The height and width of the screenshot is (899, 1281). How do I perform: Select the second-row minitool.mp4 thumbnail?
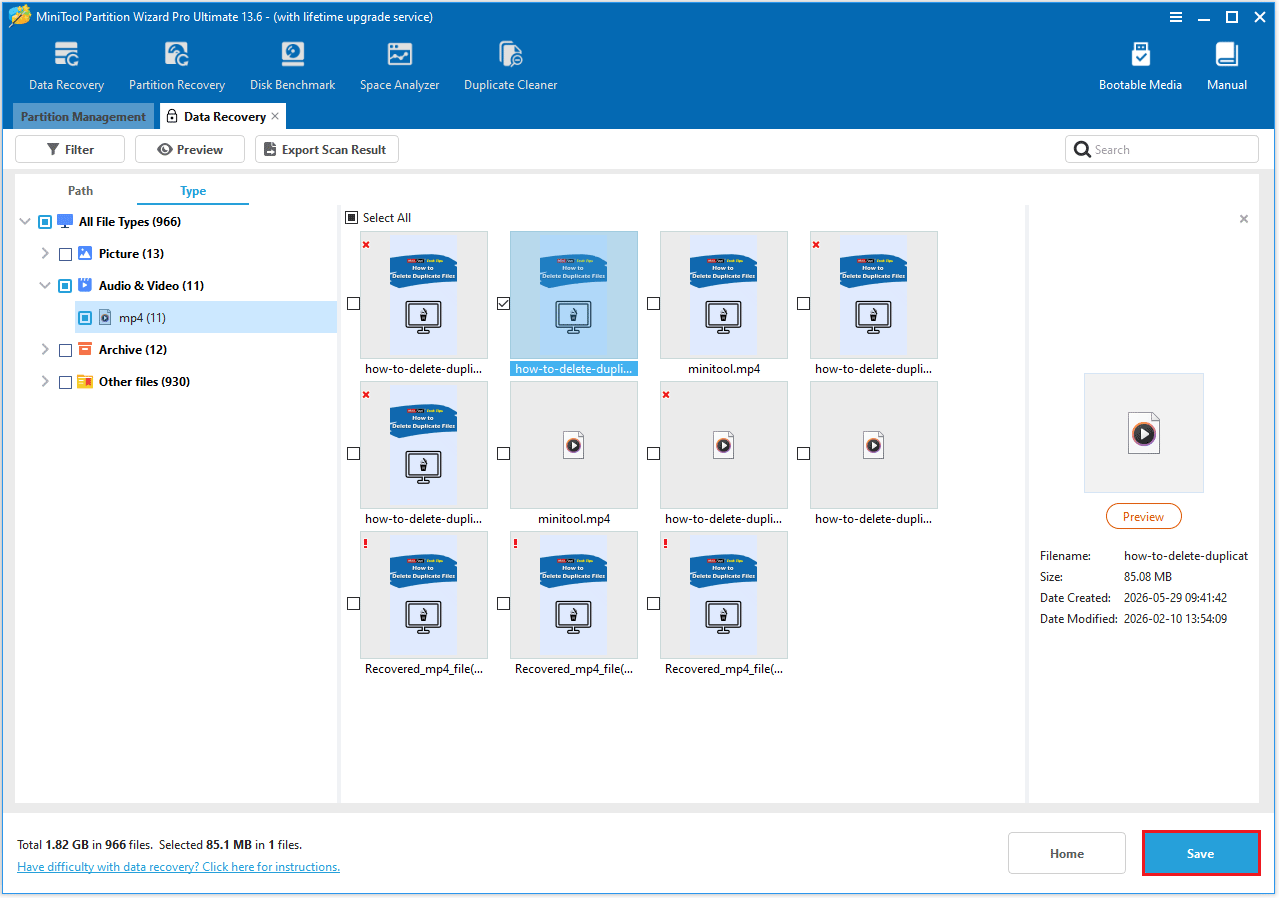574,445
